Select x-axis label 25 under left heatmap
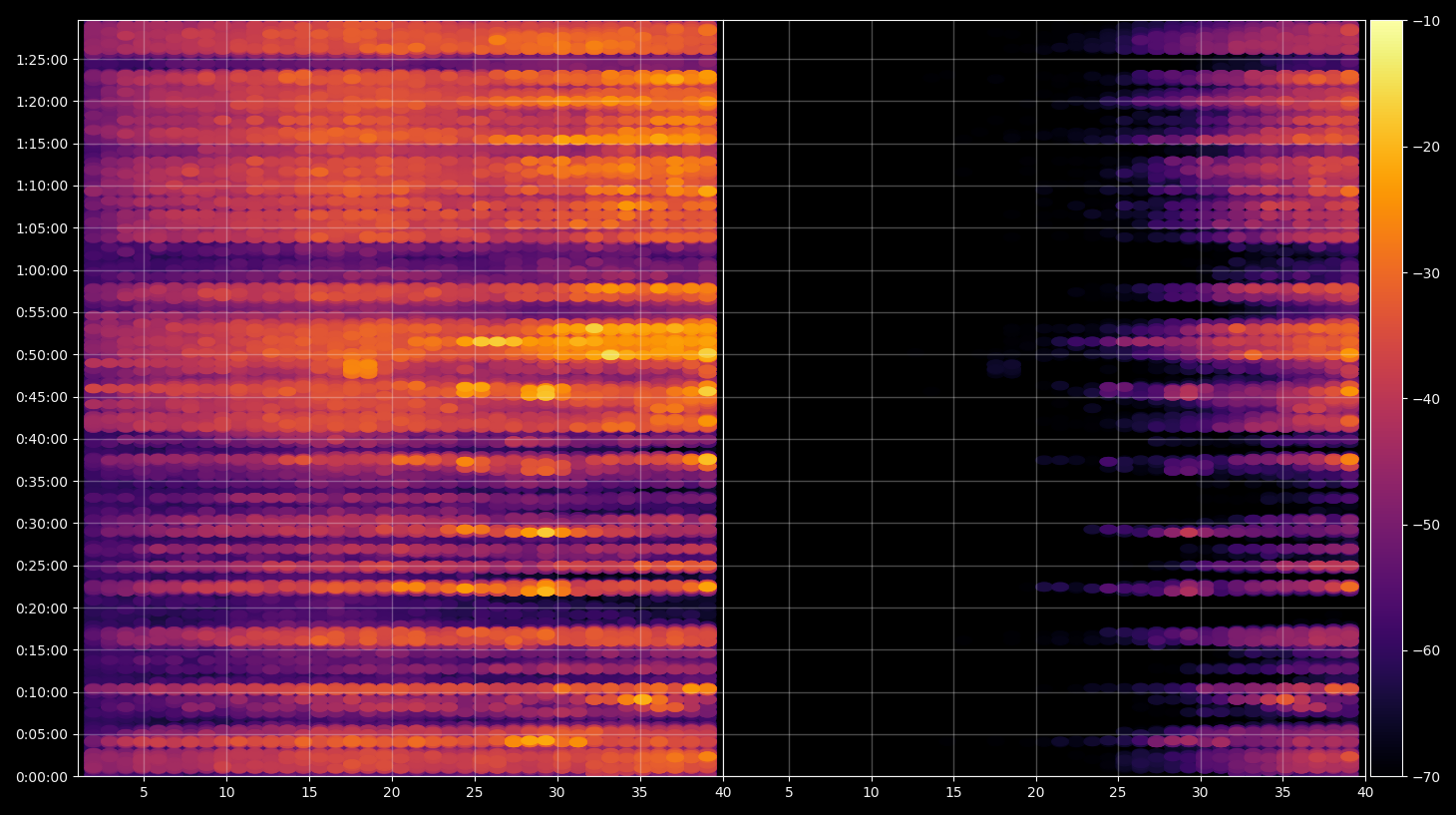This screenshot has width=1456, height=815. 474,793
